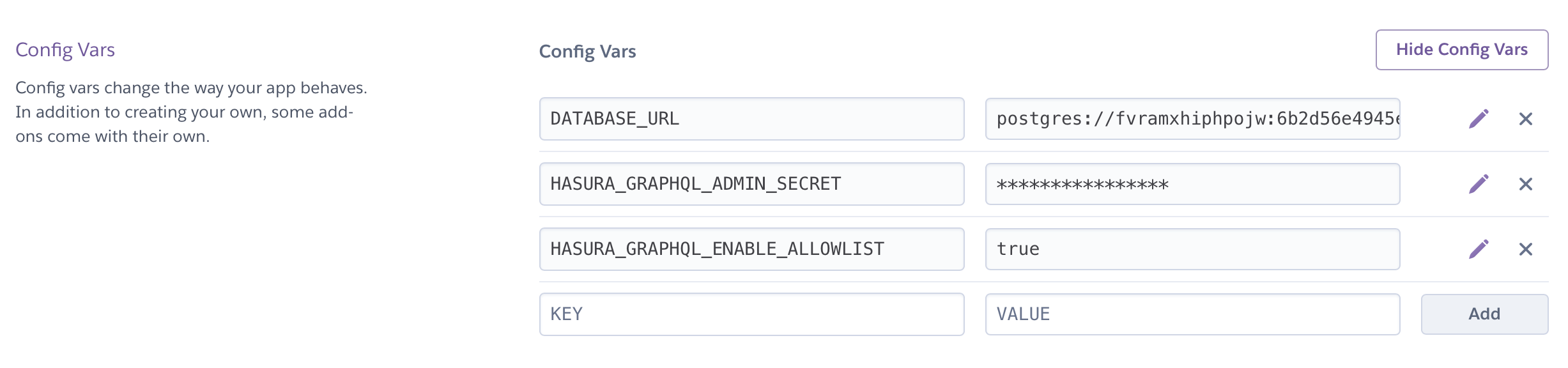Click the Hide Config Vars button
Screen dimensions: 1568x368
coord(1461,50)
